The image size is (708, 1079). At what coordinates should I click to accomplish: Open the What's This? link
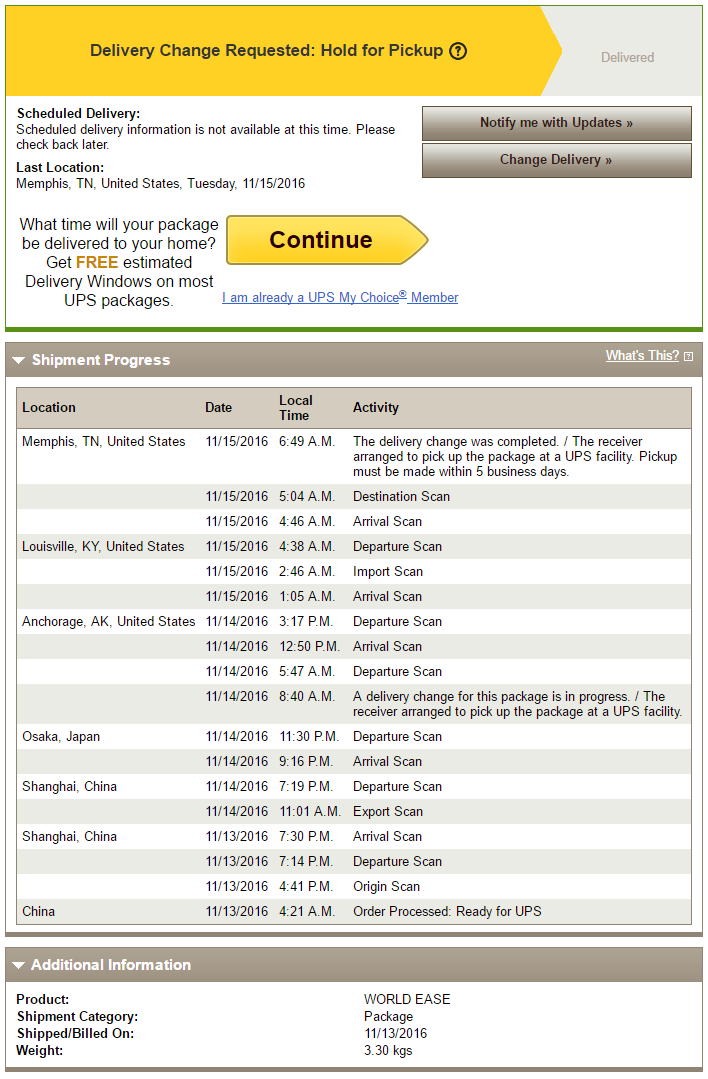tap(642, 356)
